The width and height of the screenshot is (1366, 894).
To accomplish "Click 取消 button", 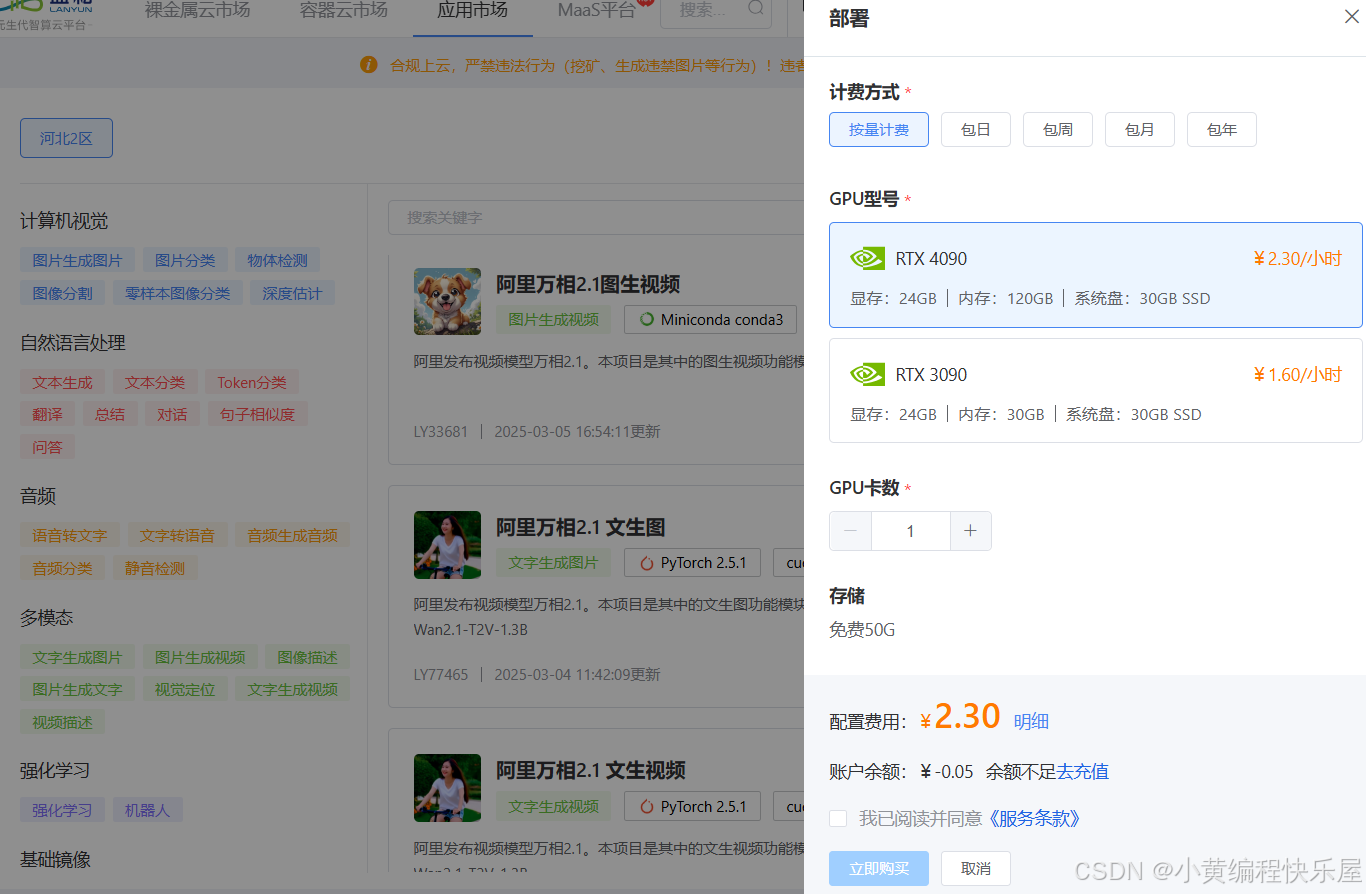I will [x=976, y=868].
